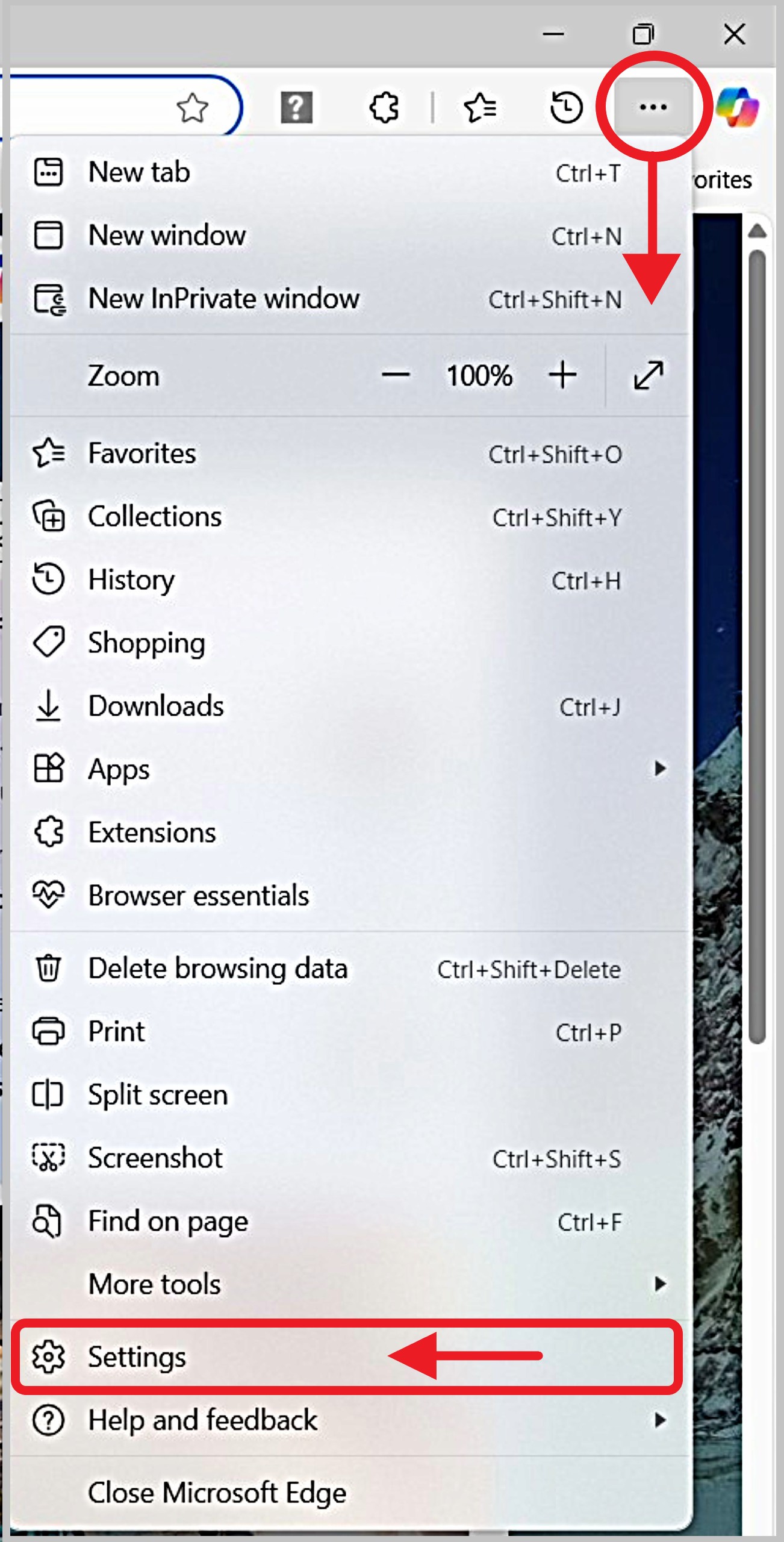The width and height of the screenshot is (784, 1542).
Task: Click the Favorites list toolbar icon
Action: [480, 107]
